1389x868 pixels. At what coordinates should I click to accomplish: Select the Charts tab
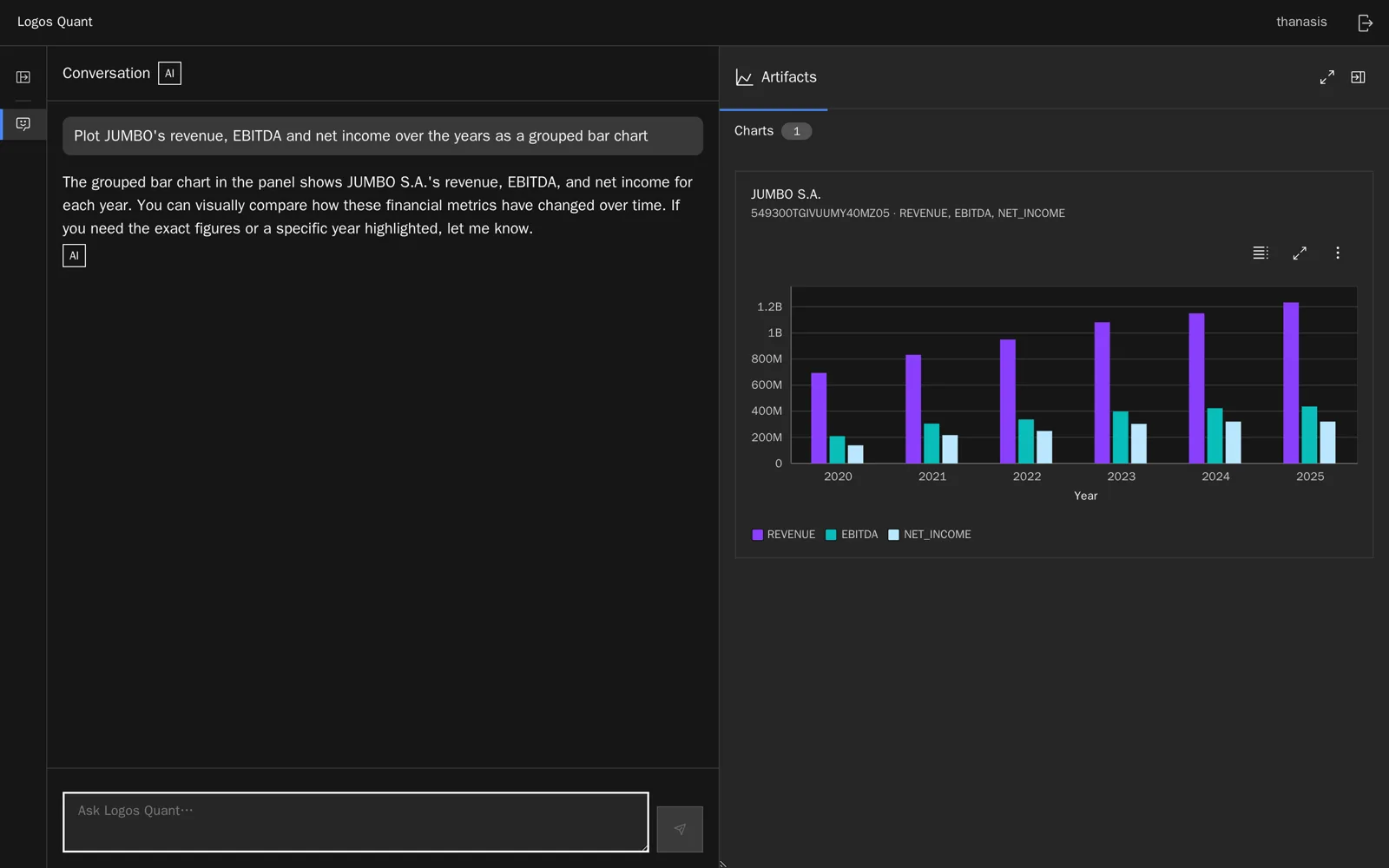(773, 131)
